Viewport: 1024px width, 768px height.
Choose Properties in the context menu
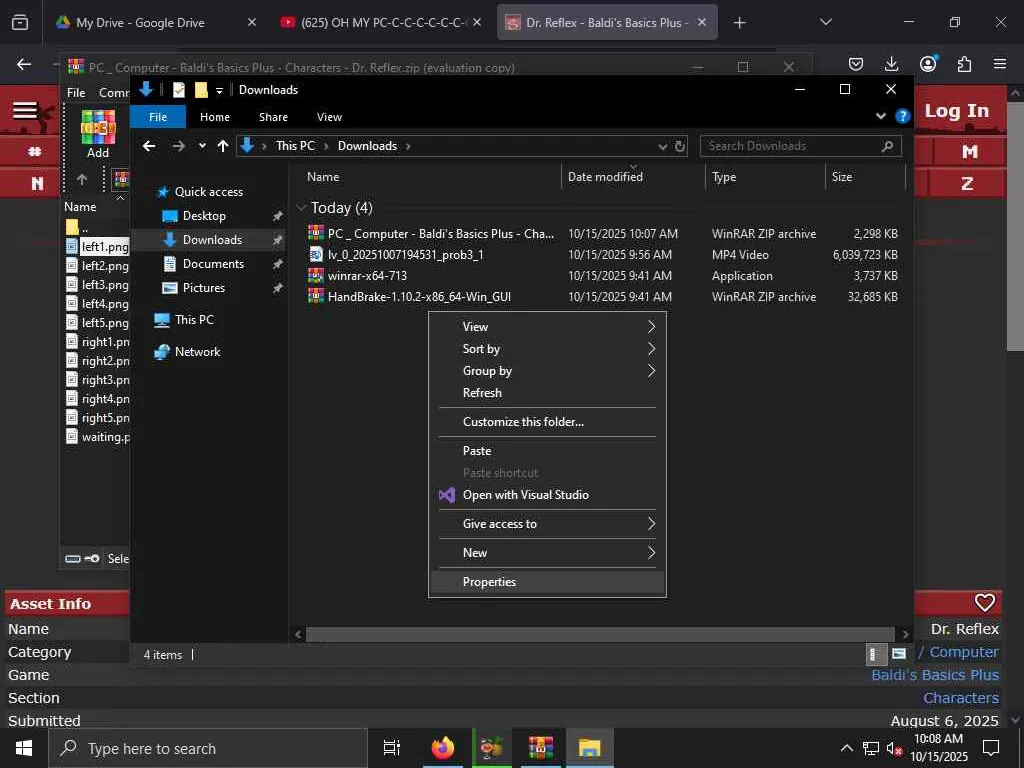[547, 582]
